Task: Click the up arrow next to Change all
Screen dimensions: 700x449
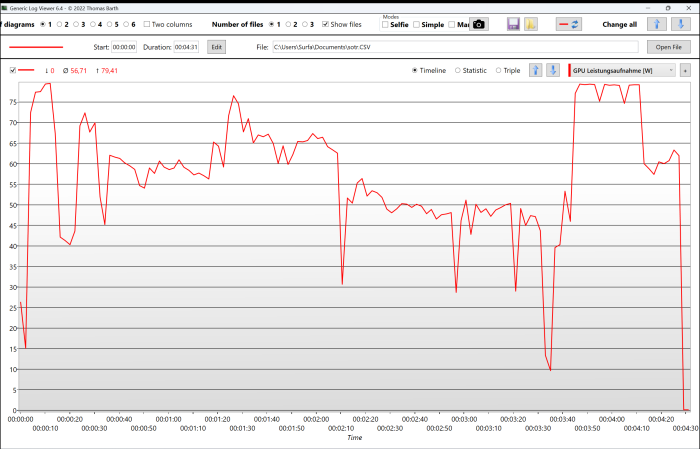Action: tap(657, 24)
